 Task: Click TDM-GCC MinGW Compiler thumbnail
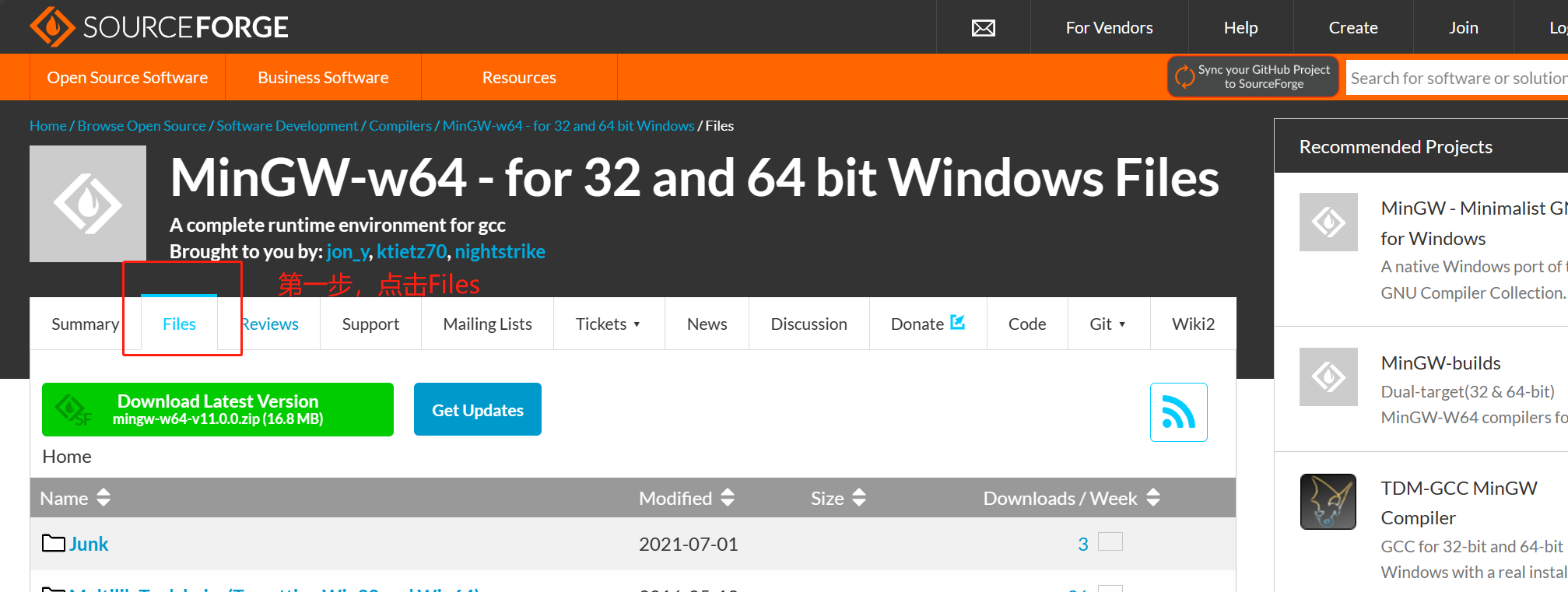coord(1328,502)
